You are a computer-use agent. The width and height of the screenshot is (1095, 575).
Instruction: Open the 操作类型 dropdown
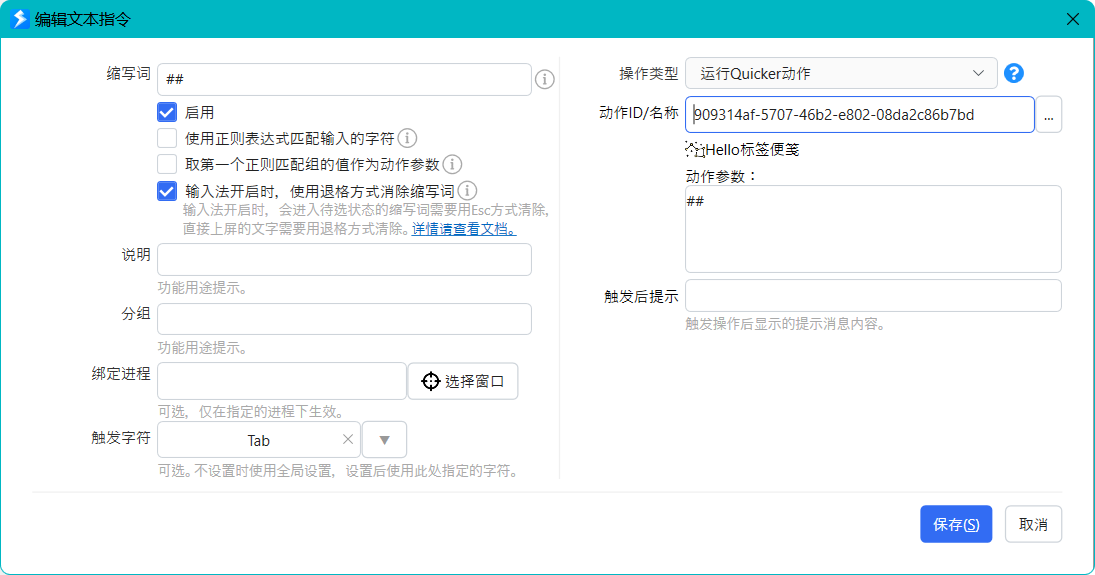pos(841,73)
